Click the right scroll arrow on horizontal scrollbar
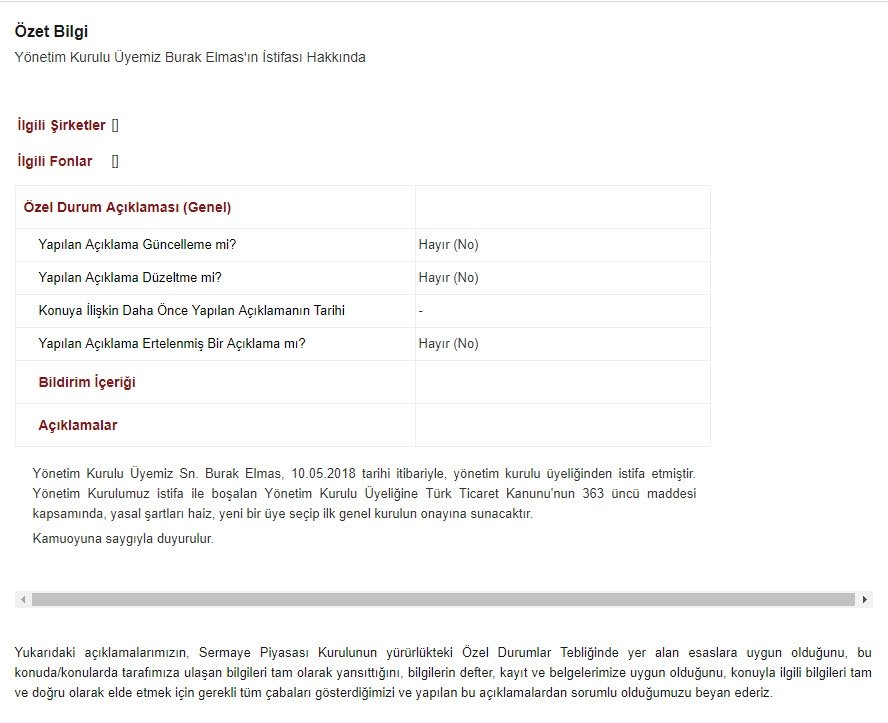The height and width of the screenshot is (723, 888). tap(864, 600)
